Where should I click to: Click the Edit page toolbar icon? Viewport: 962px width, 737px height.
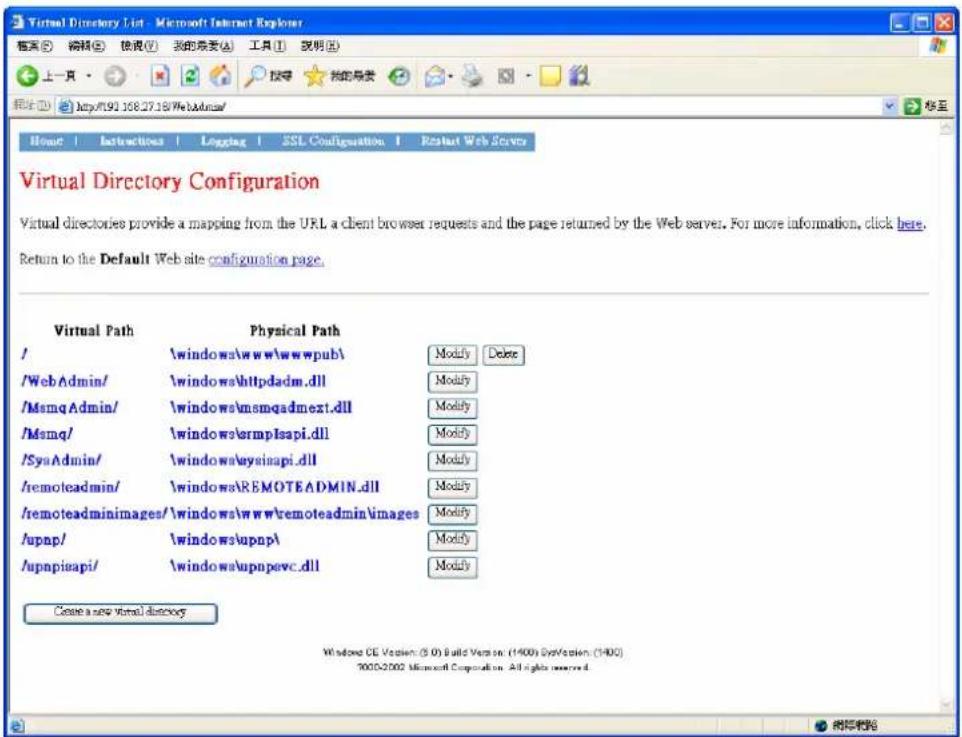click(506, 76)
